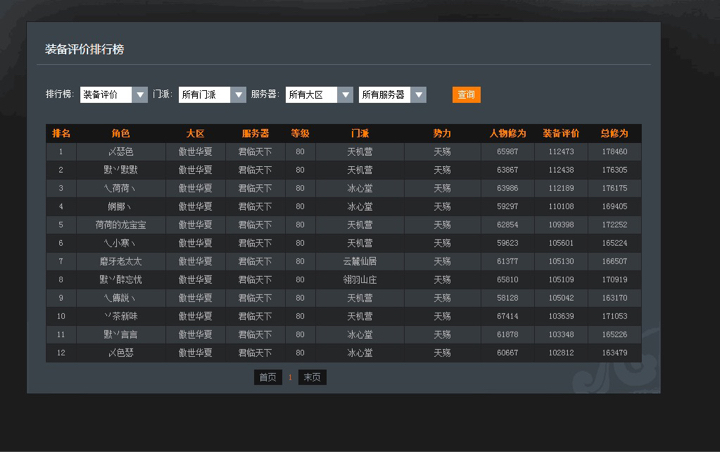
Task: Open the 所有大区 region dropdown
Action: (319, 95)
